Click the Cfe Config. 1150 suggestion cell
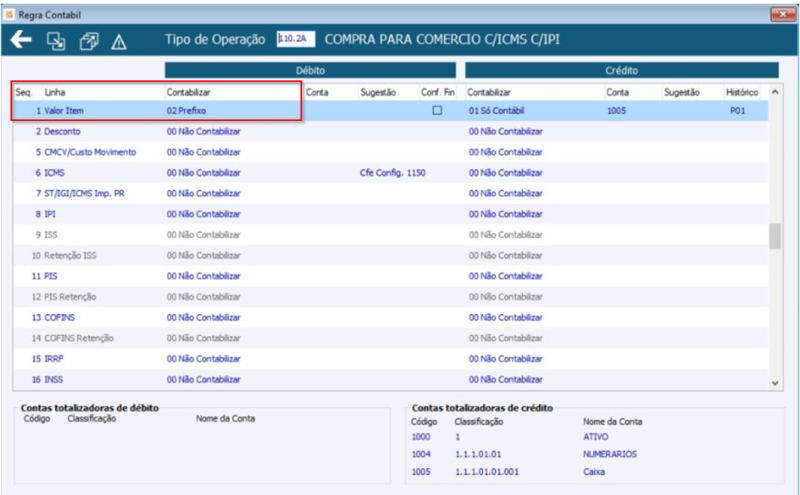 tap(392, 172)
